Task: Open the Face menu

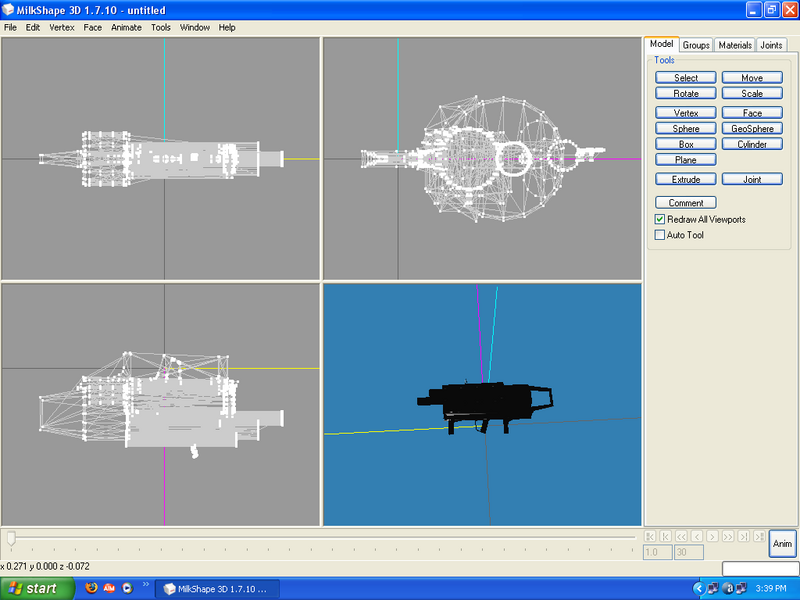Action: (92, 28)
